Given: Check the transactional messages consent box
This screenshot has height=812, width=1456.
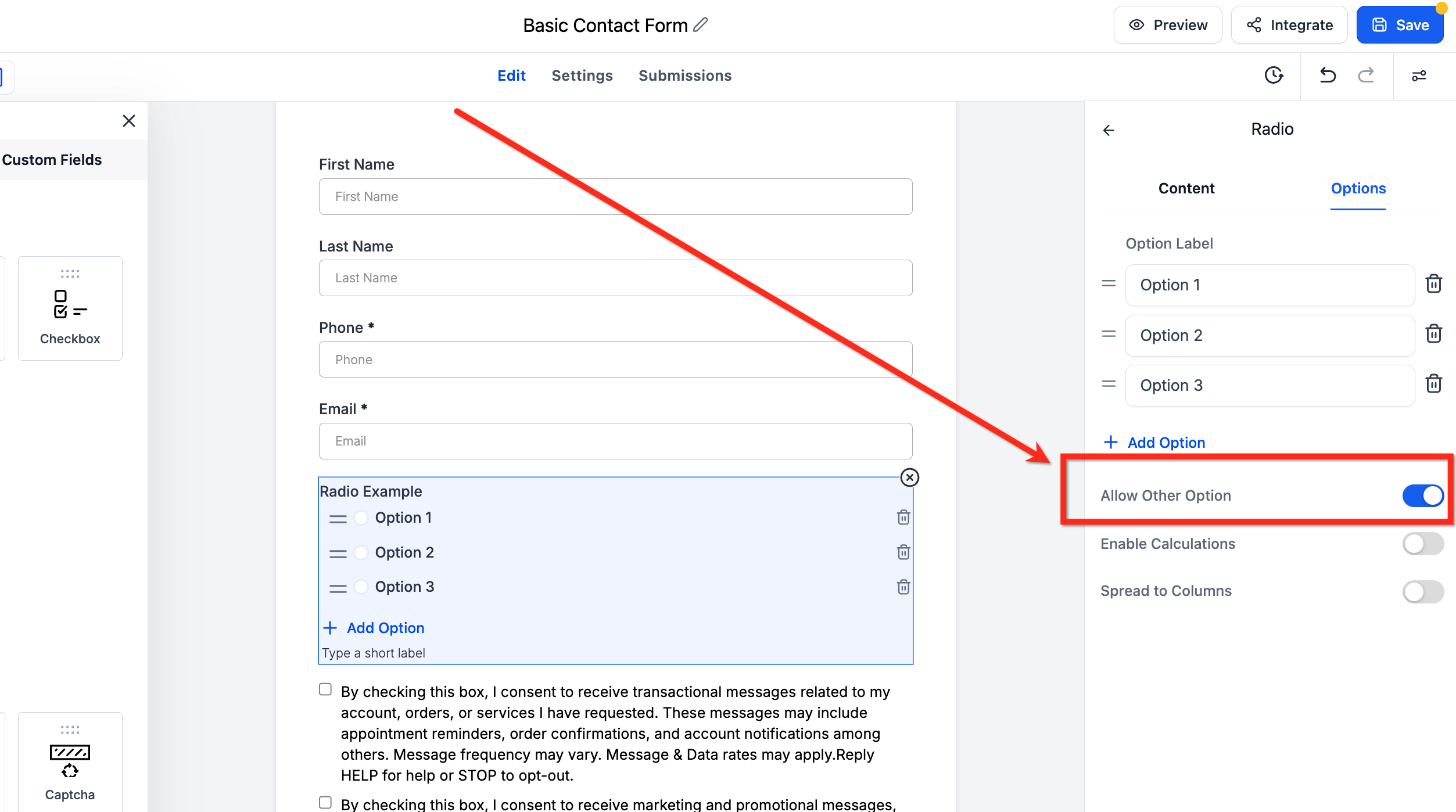Looking at the screenshot, I should pyautogui.click(x=325, y=689).
